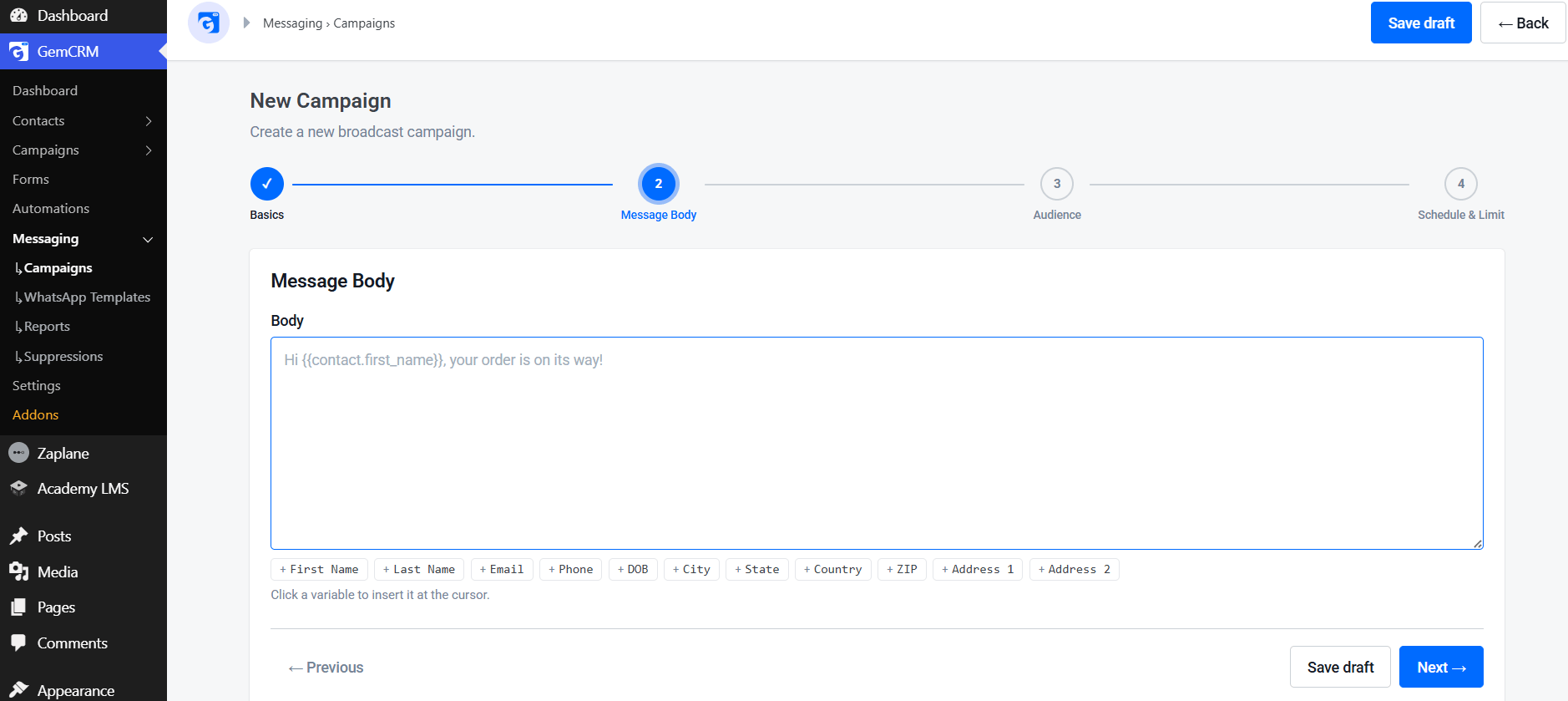Insert the Email variable
Viewport: 1568px width, 701px height.
click(x=502, y=569)
